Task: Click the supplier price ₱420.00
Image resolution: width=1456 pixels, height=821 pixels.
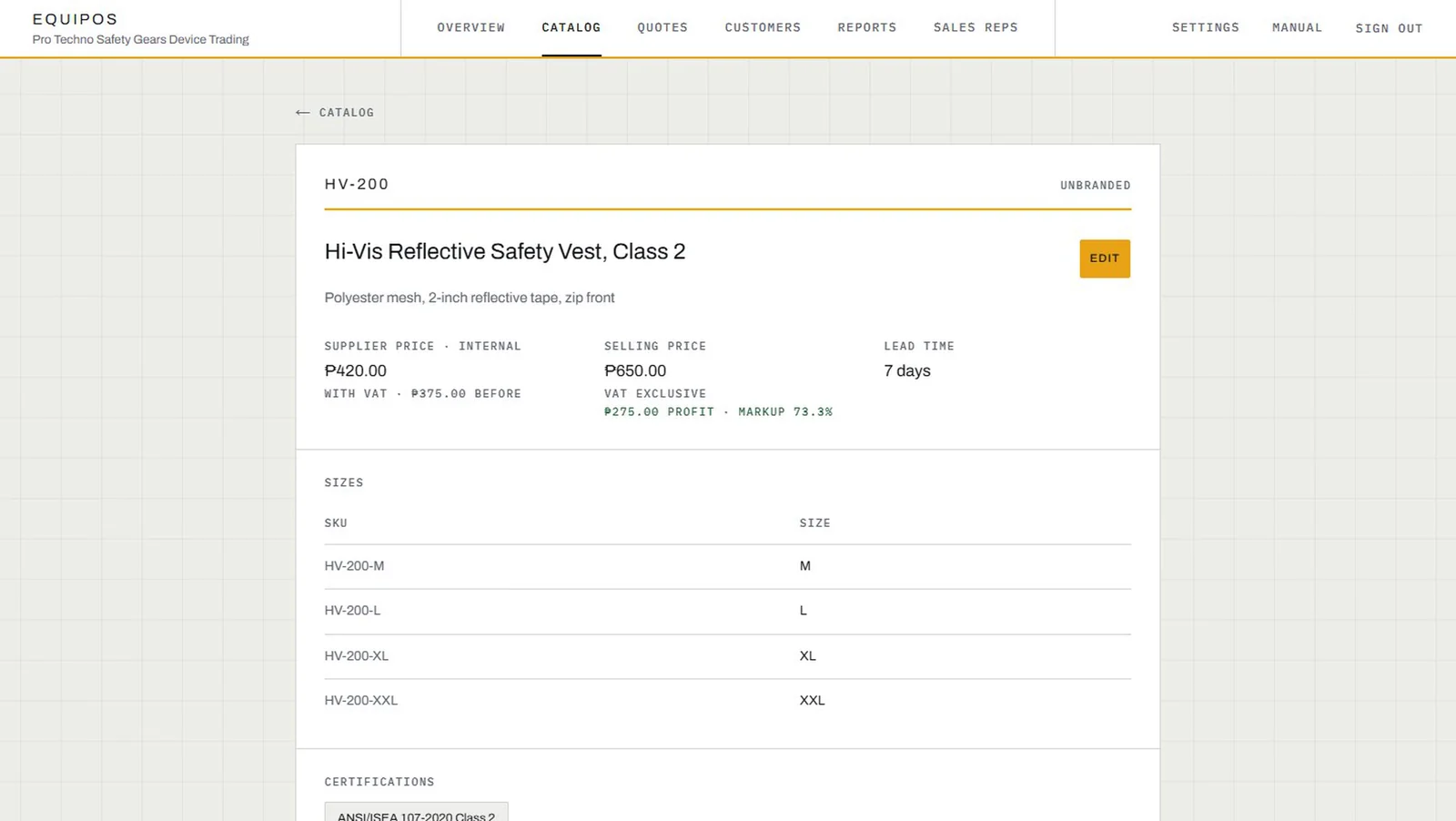Action: coord(355,370)
